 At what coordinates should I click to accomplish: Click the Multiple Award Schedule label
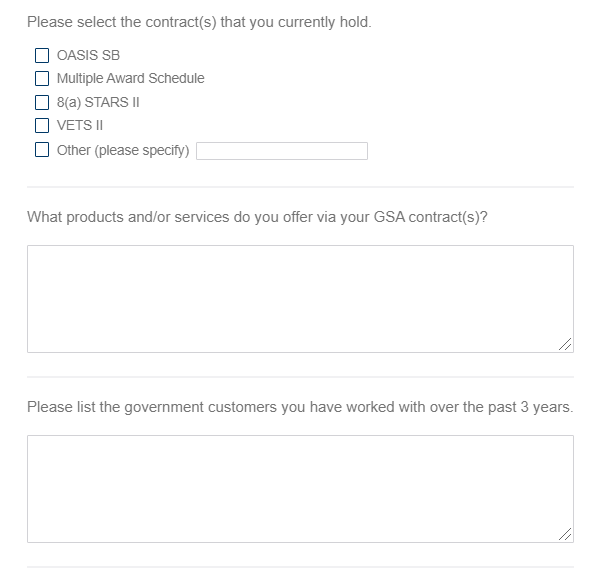coord(130,78)
